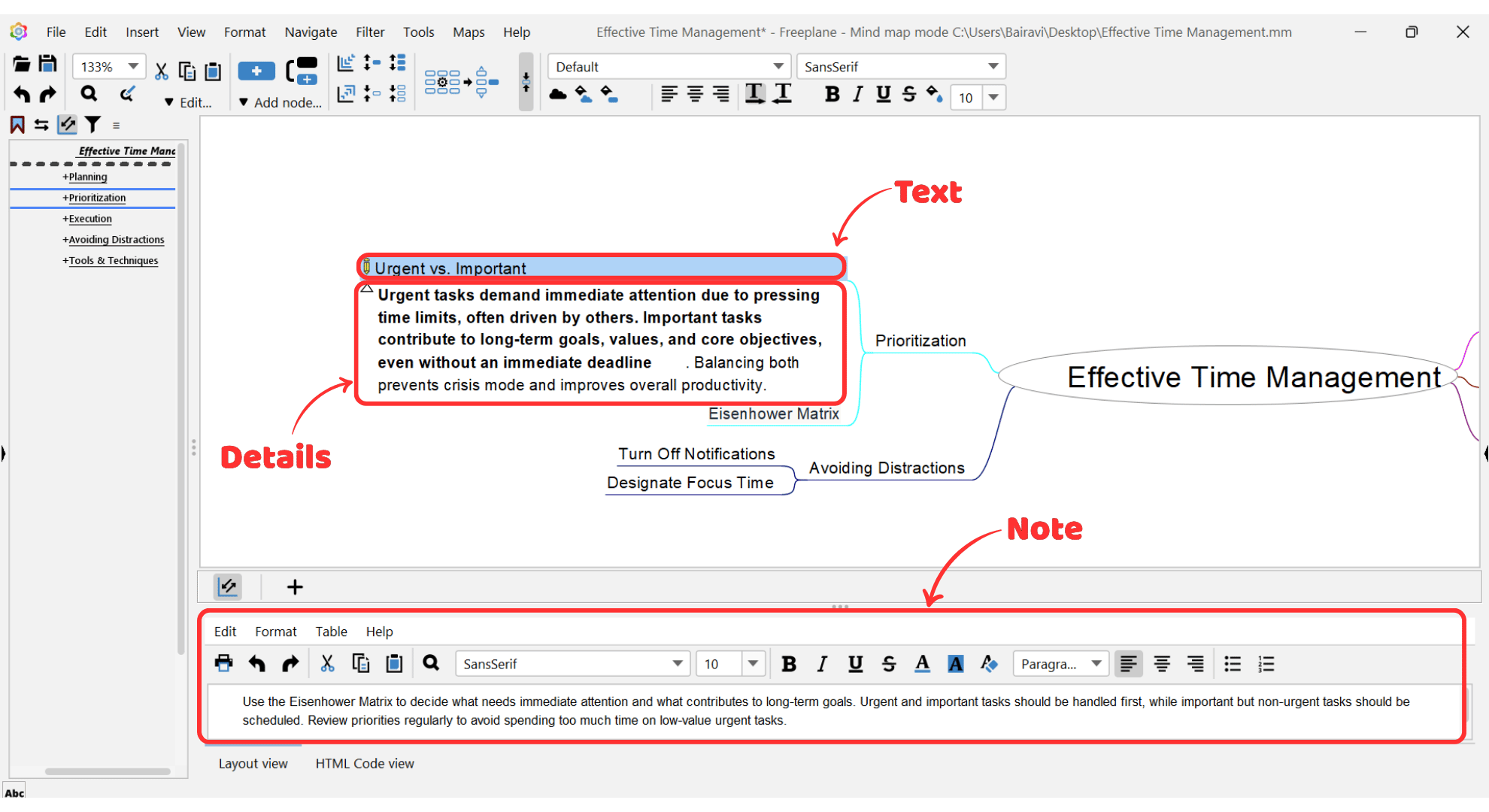Print the note with the printer icon
This screenshot has height=812, width=1489.
point(223,664)
